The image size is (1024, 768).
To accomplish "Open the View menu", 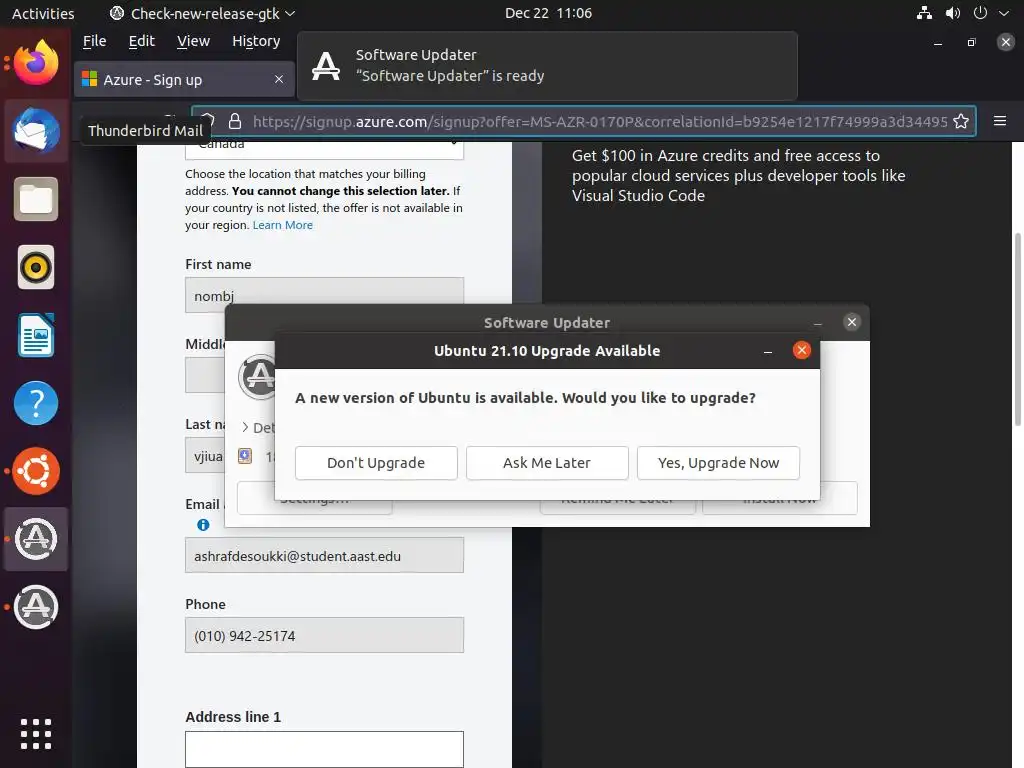I will (x=193, y=41).
